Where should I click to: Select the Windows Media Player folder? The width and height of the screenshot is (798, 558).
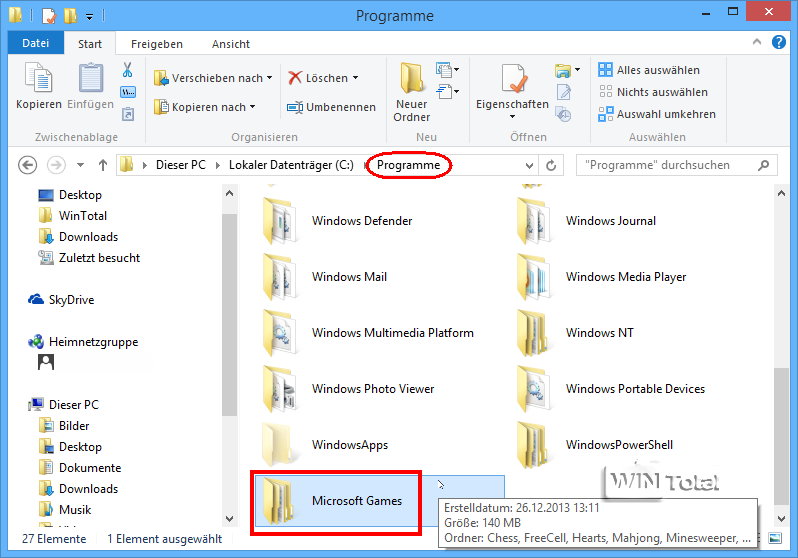[x=602, y=277]
